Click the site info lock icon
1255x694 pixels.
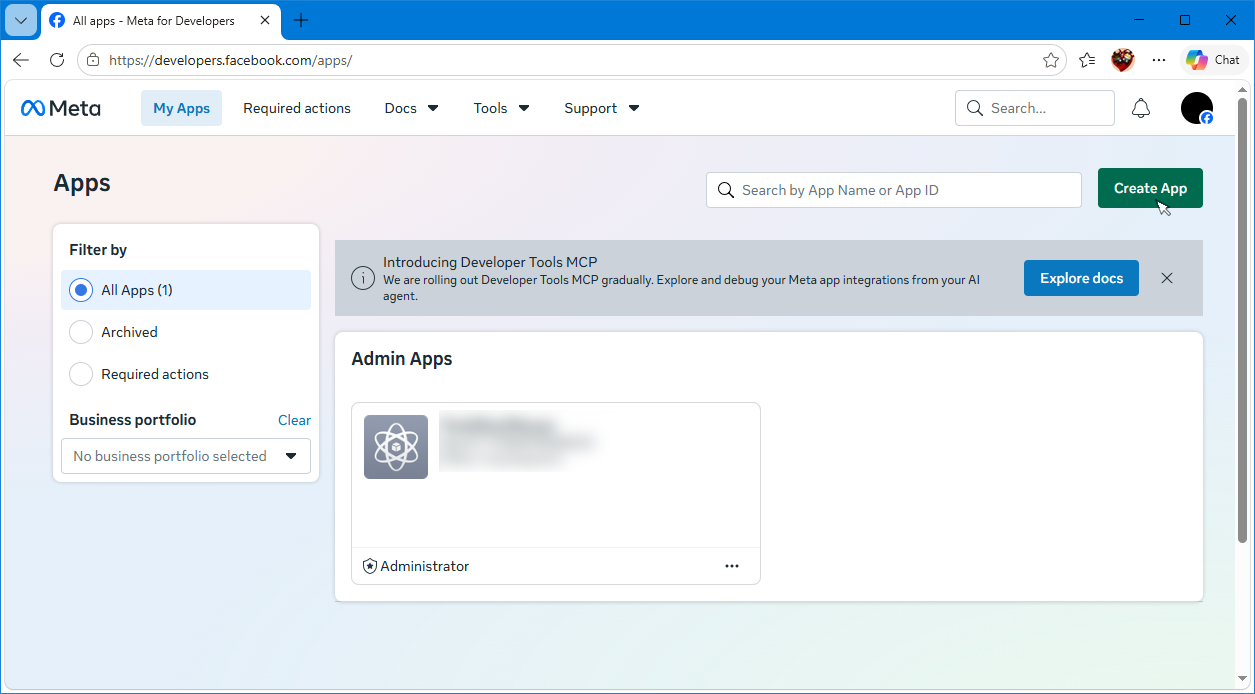coord(92,60)
